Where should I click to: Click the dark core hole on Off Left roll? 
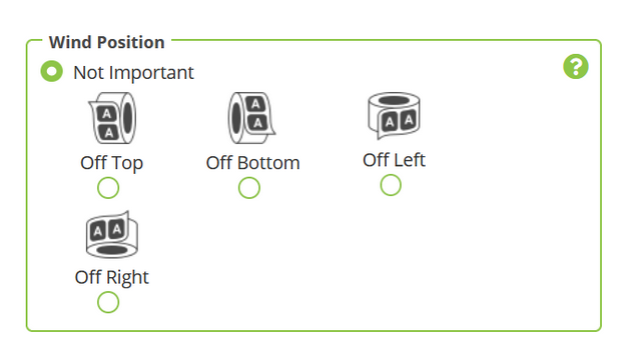coord(394,100)
